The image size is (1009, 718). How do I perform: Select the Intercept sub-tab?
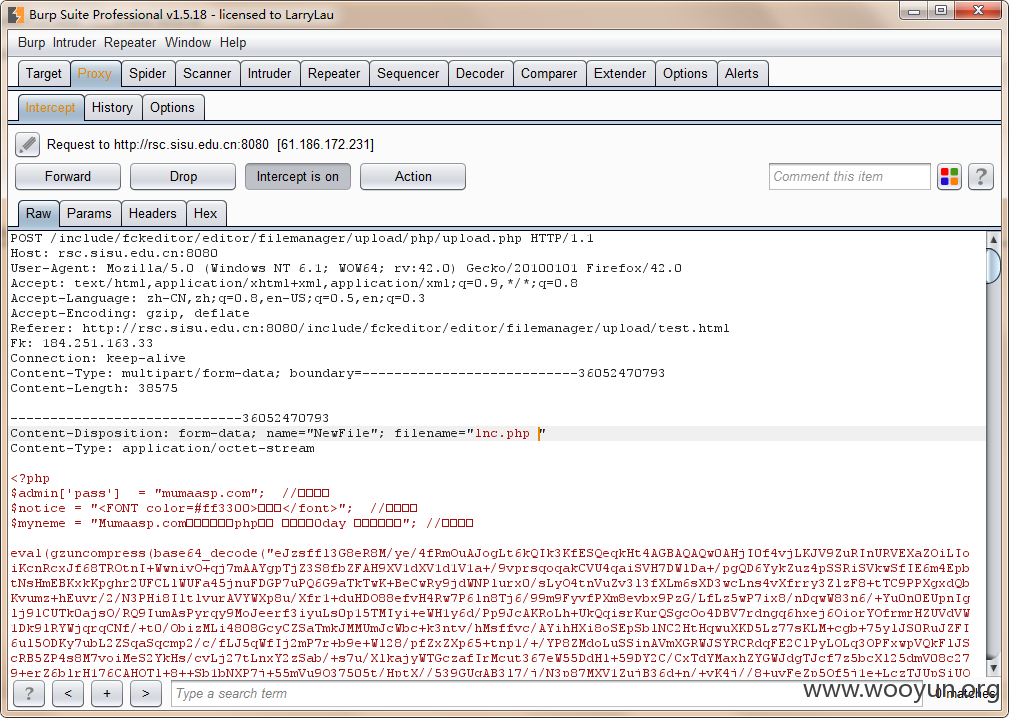click(x=50, y=107)
